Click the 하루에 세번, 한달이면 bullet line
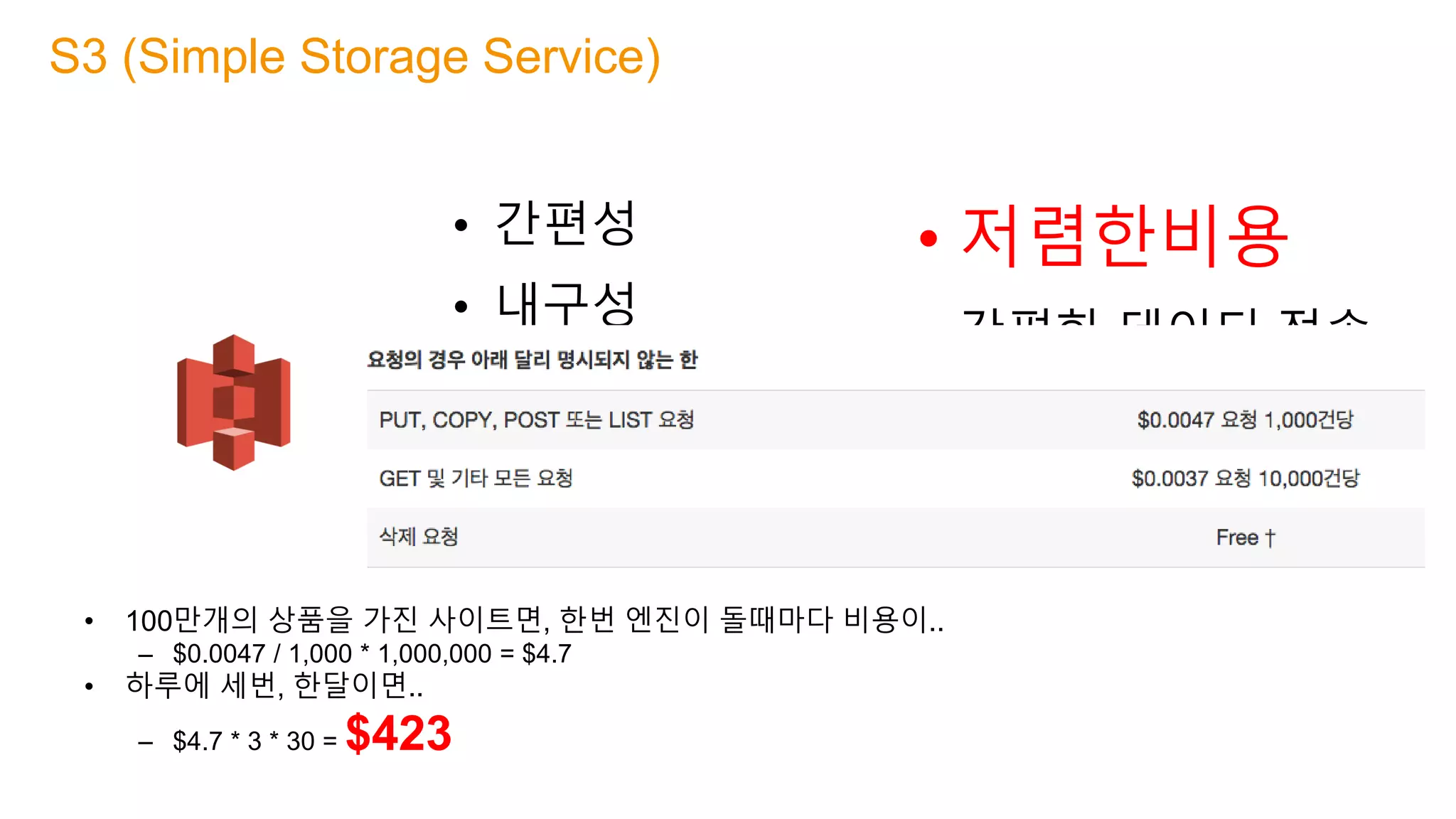This screenshot has width=1456, height=819. point(274,685)
